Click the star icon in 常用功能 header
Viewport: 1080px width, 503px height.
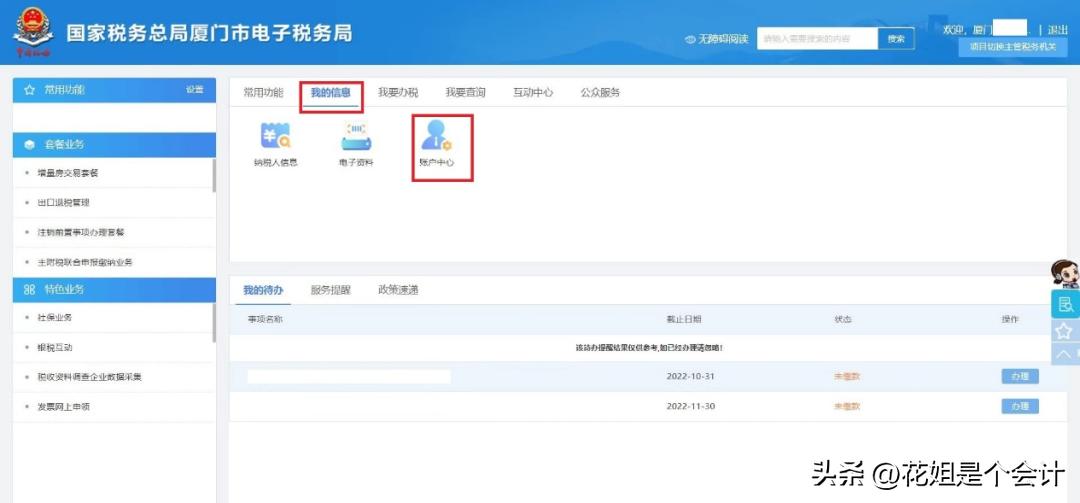(30, 90)
